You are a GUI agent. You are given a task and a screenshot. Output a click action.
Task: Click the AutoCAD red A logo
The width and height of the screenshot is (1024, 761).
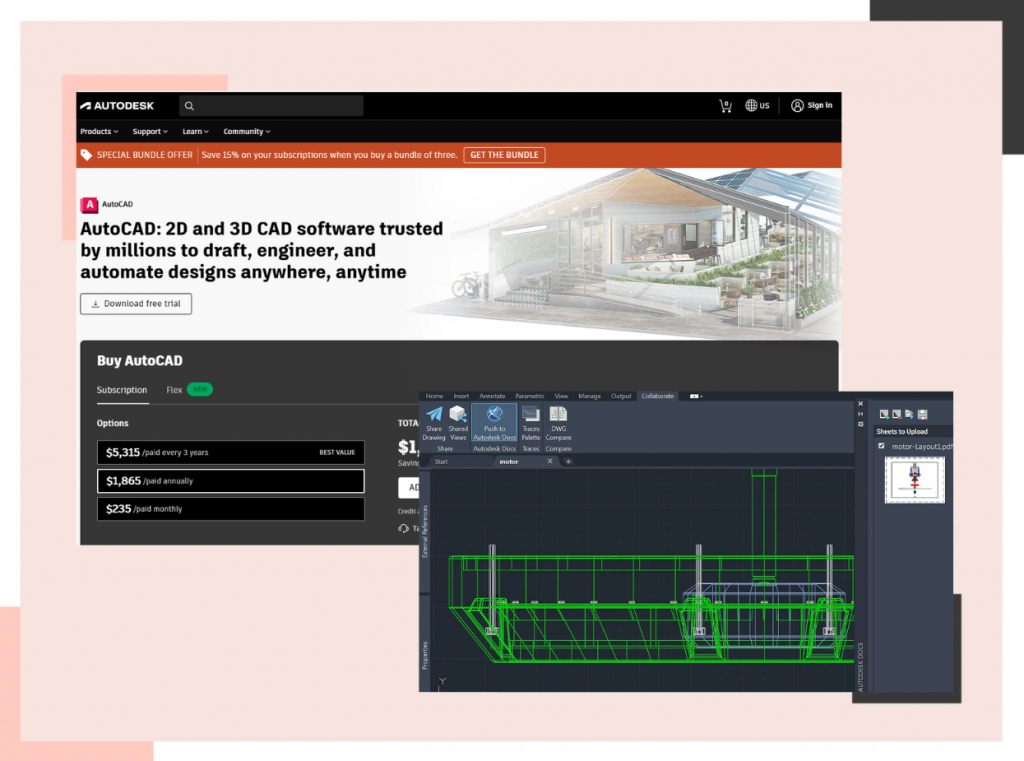coord(89,205)
